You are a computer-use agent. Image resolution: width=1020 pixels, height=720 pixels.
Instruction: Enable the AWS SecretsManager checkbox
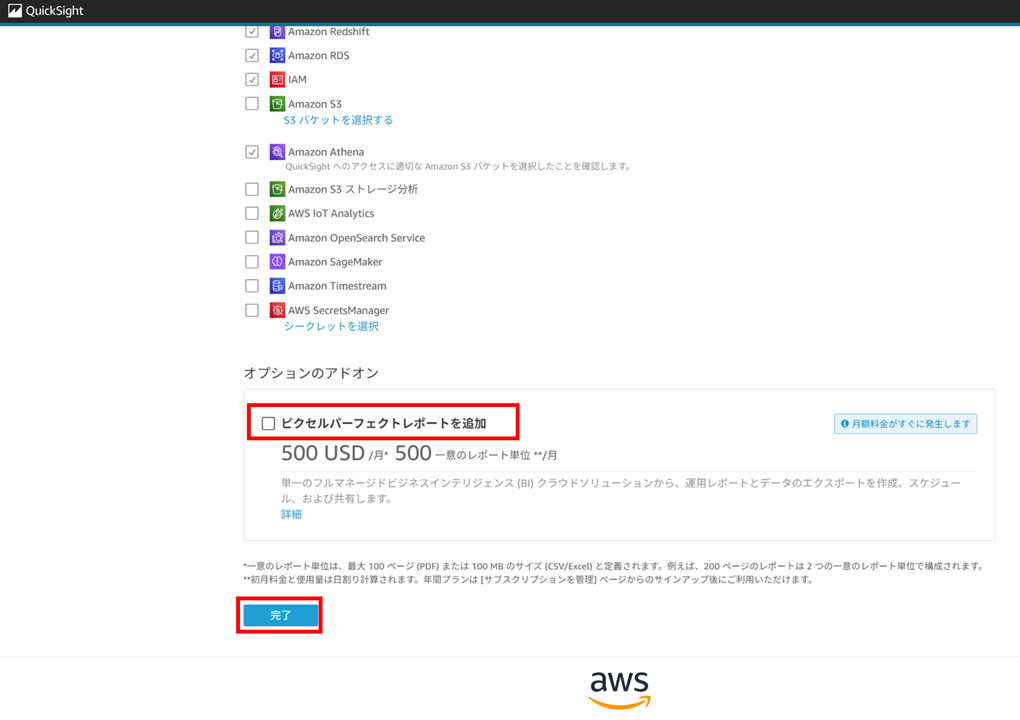252,310
